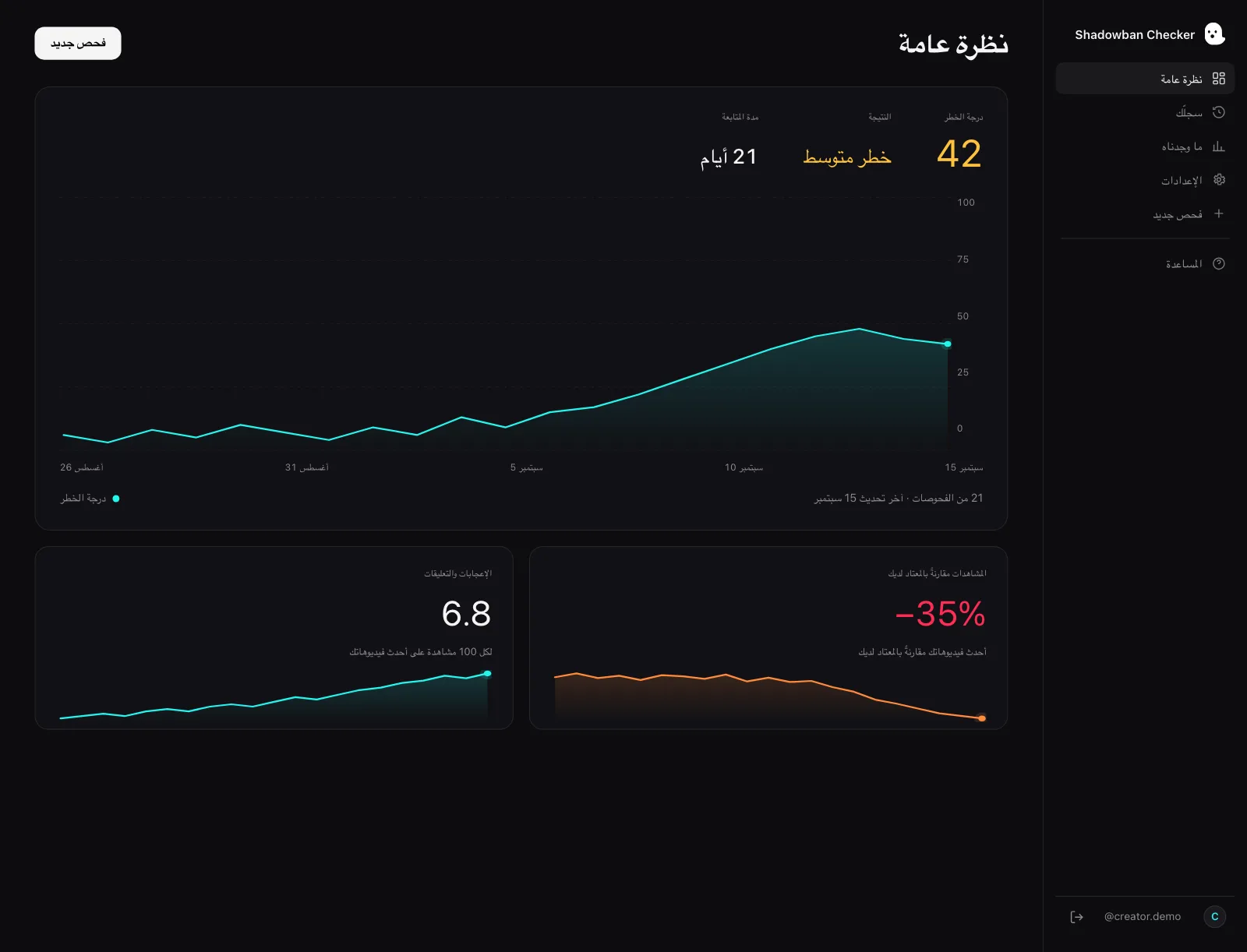Viewport: 1247px width, 952px height.
Task: Click the orange endpoint on views sparkline
Action: point(982,718)
